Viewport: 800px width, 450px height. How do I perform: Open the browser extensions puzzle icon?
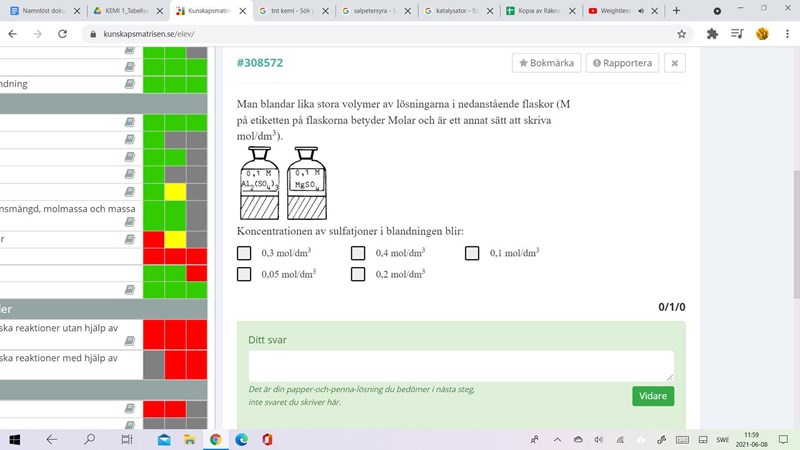(712, 33)
